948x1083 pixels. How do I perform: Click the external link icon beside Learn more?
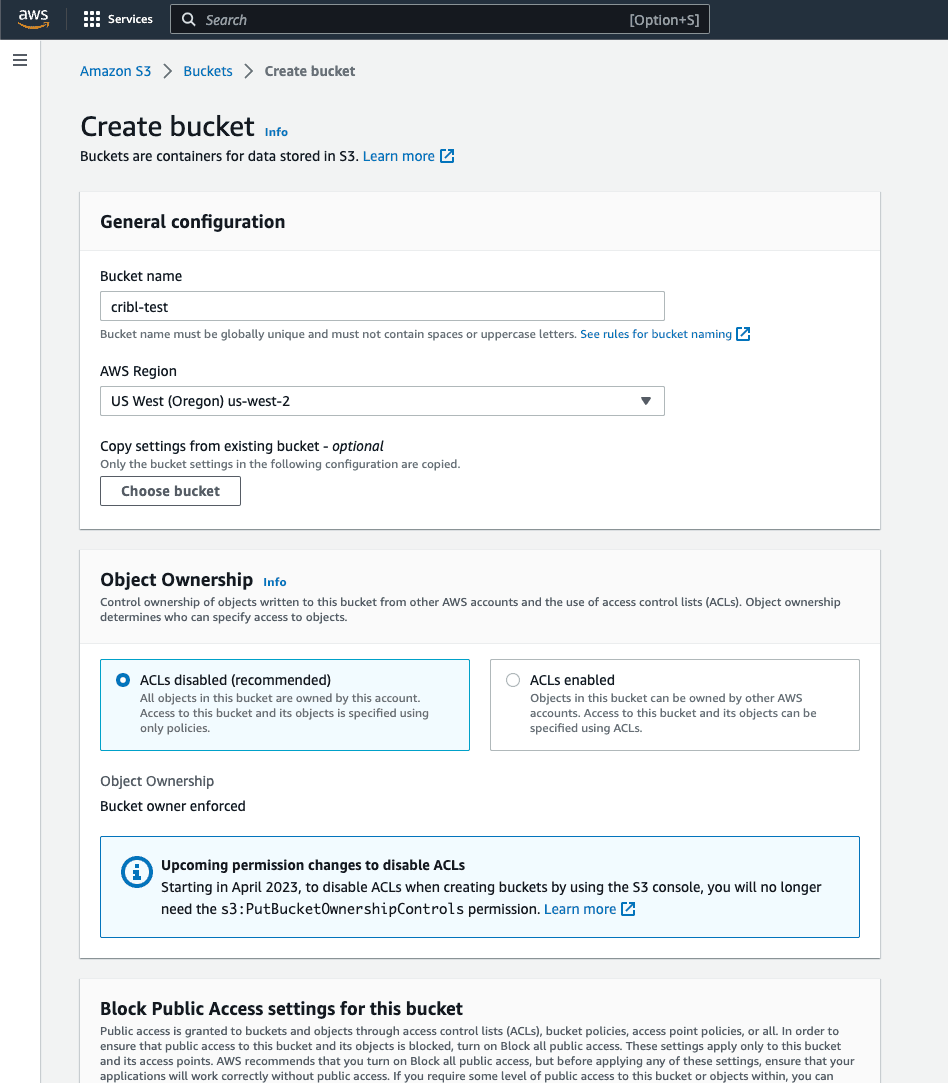coord(447,156)
